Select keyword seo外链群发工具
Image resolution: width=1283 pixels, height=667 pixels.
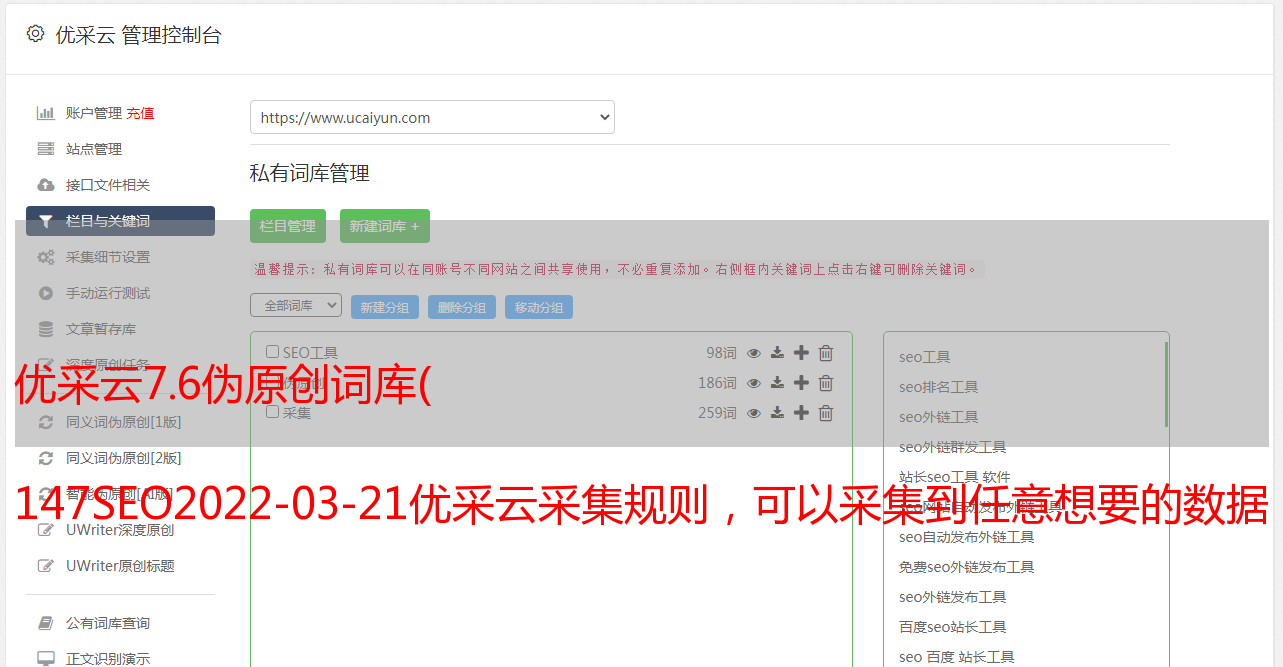[952, 447]
